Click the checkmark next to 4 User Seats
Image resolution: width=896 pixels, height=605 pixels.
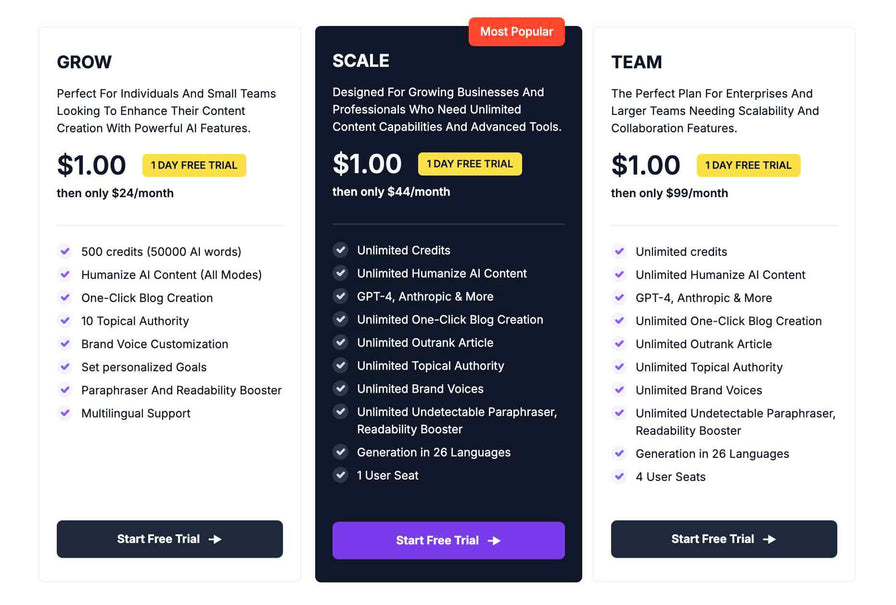coord(620,477)
